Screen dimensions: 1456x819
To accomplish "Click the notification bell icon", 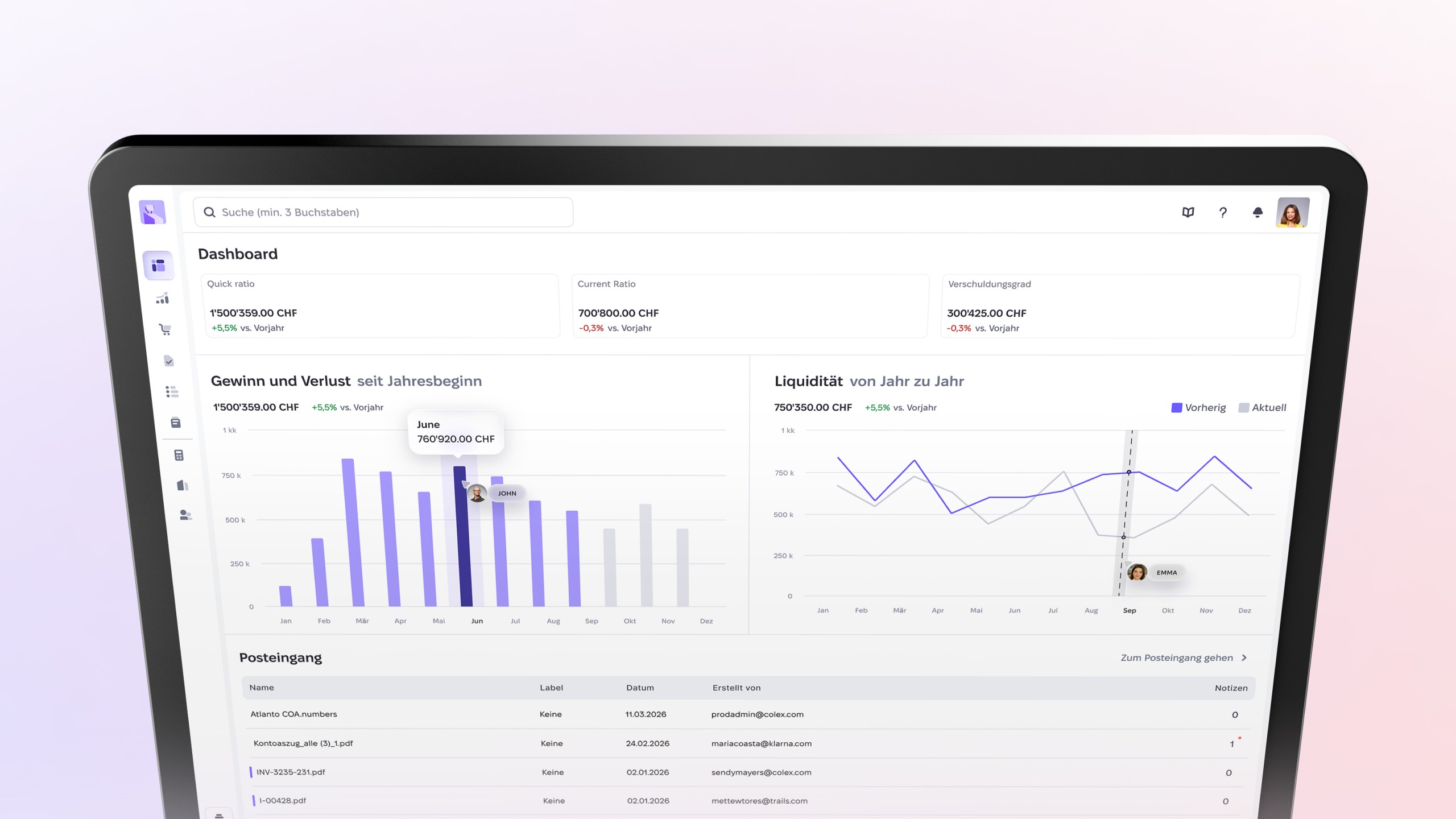I will [x=1258, y=212].
